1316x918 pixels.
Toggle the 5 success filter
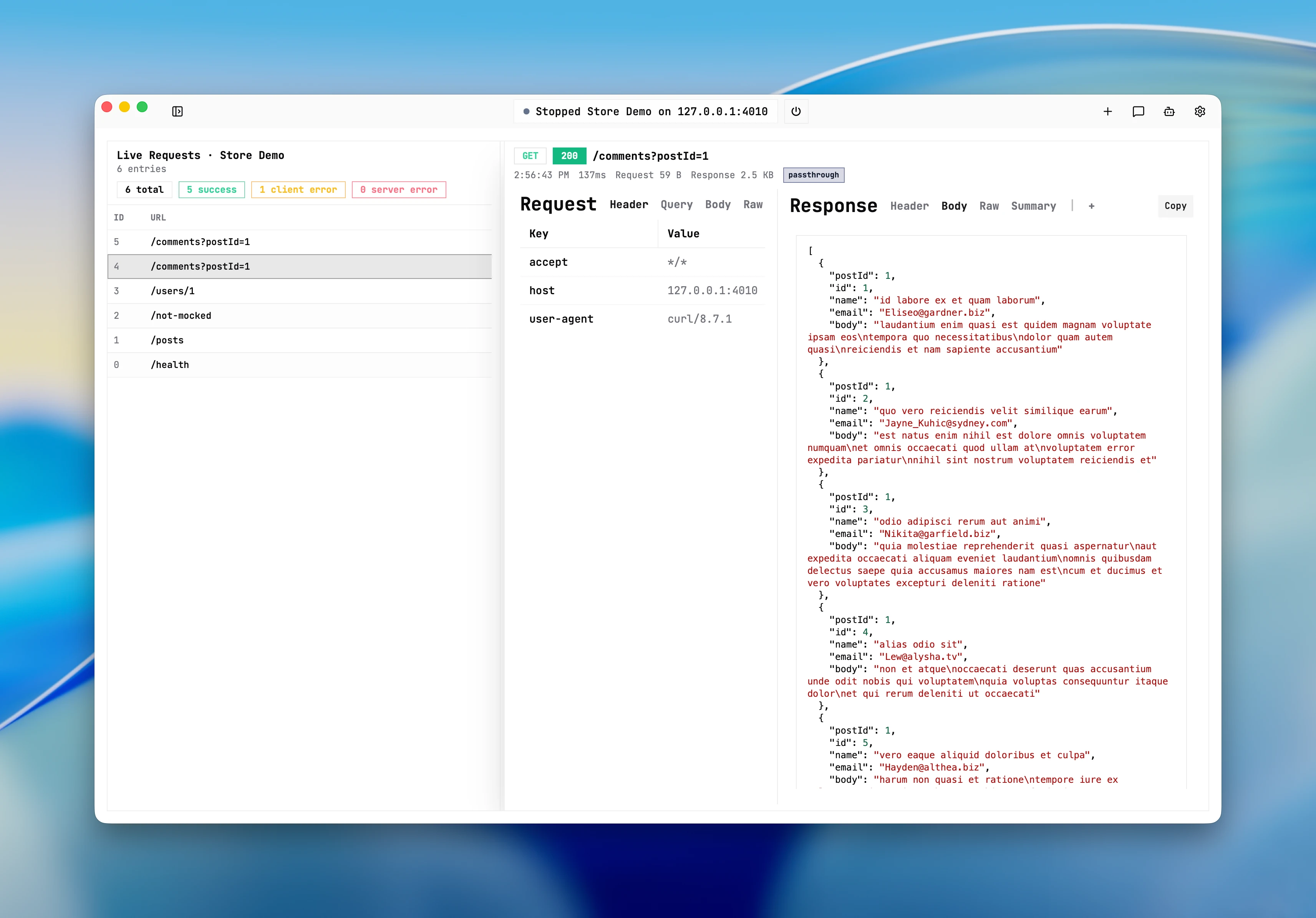(212, 190)
